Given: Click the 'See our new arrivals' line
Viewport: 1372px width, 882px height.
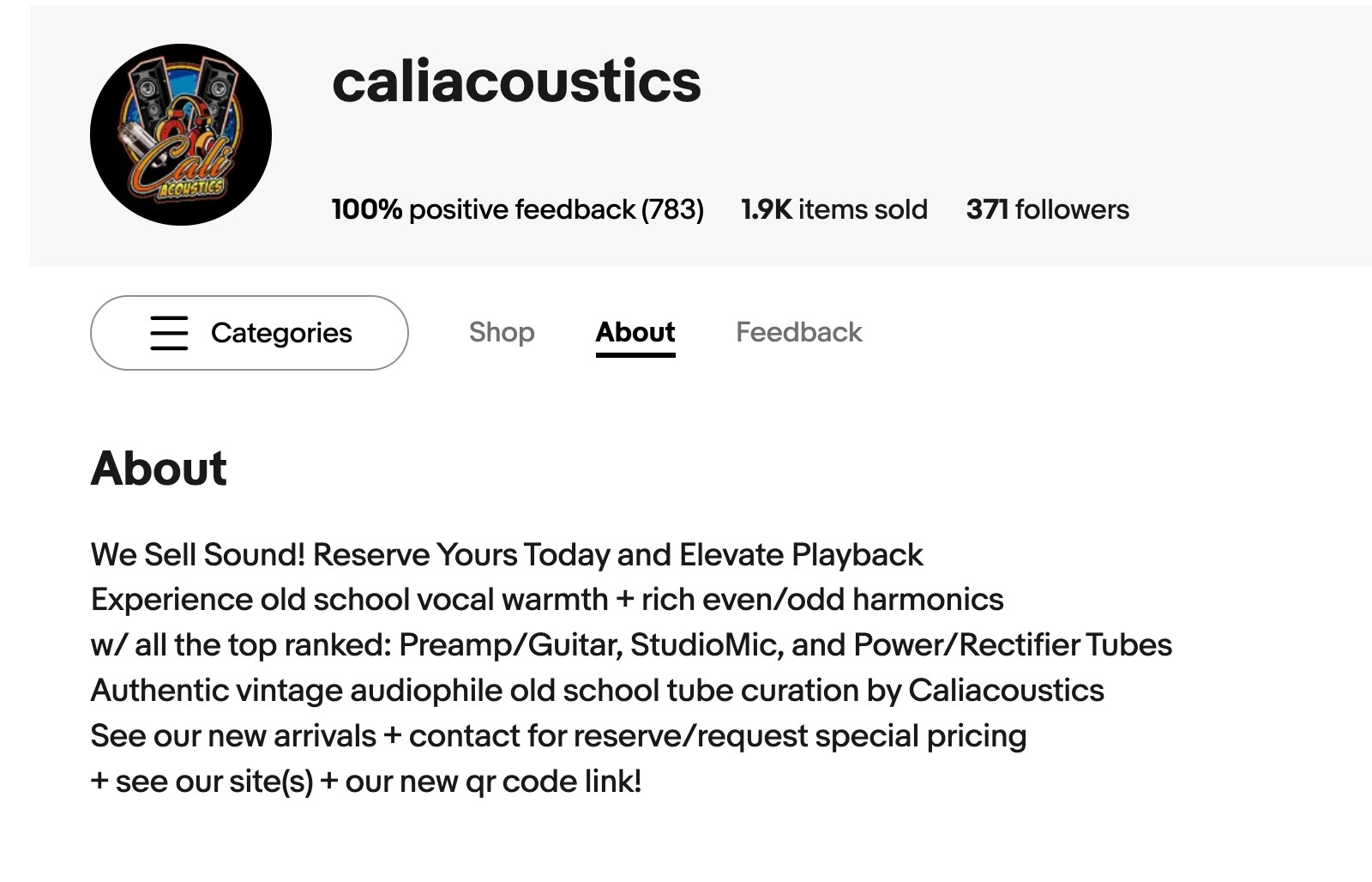Looking at the screenshot, I should pyautogui.click(x=558, y=736).
